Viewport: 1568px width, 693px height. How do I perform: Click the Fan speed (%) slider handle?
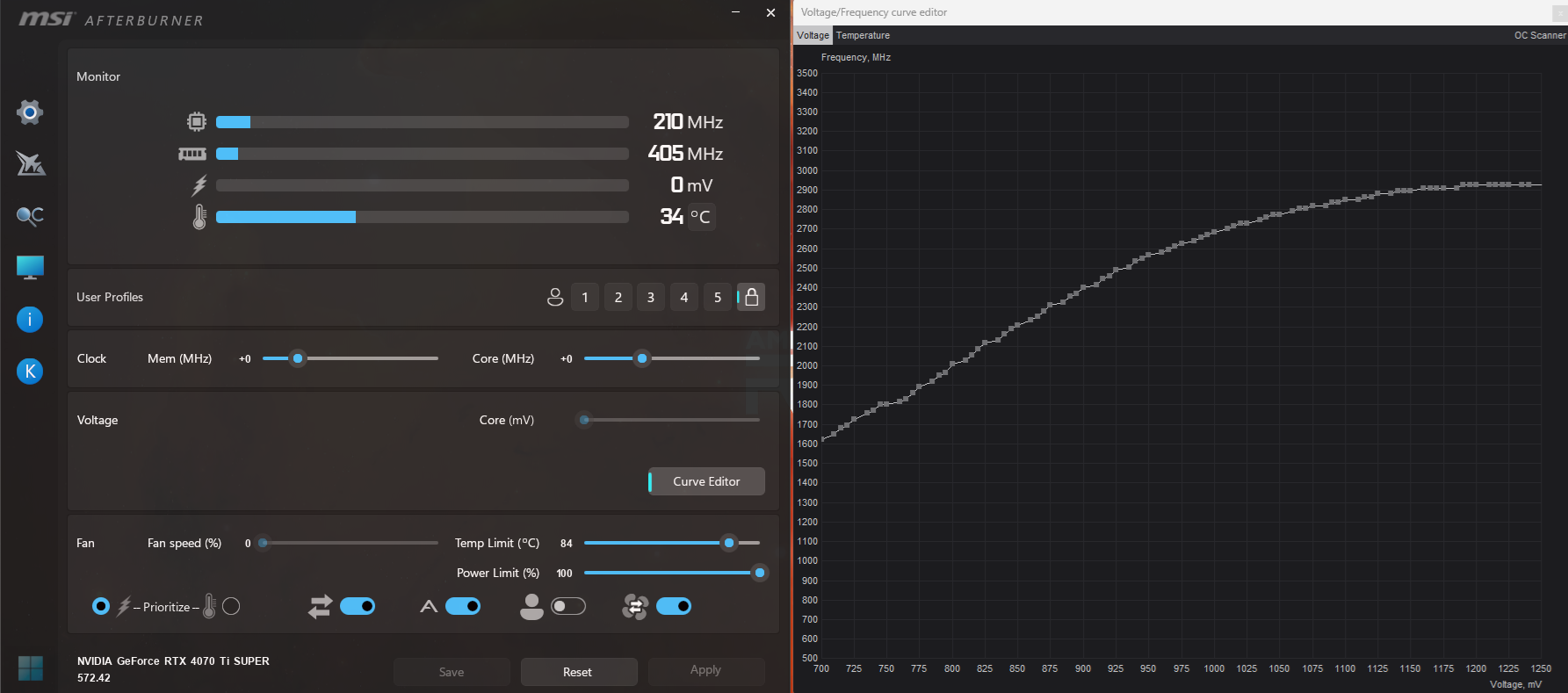pyautogui.click(x=263, y=543)
